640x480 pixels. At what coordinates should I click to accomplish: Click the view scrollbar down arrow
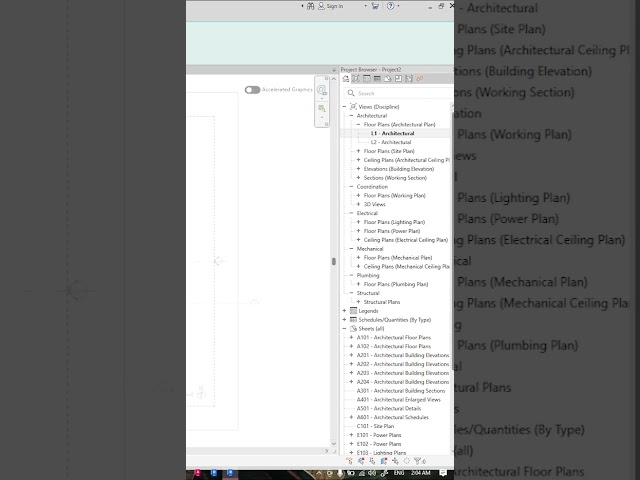334,444
